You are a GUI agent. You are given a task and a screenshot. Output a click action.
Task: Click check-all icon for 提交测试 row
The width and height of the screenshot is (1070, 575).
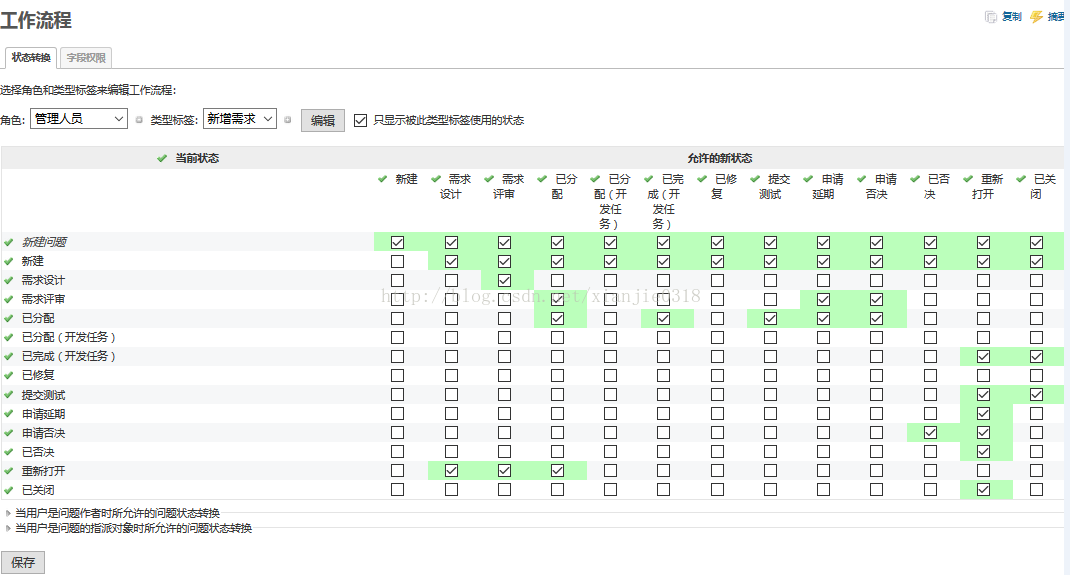[x=9, y=395]
